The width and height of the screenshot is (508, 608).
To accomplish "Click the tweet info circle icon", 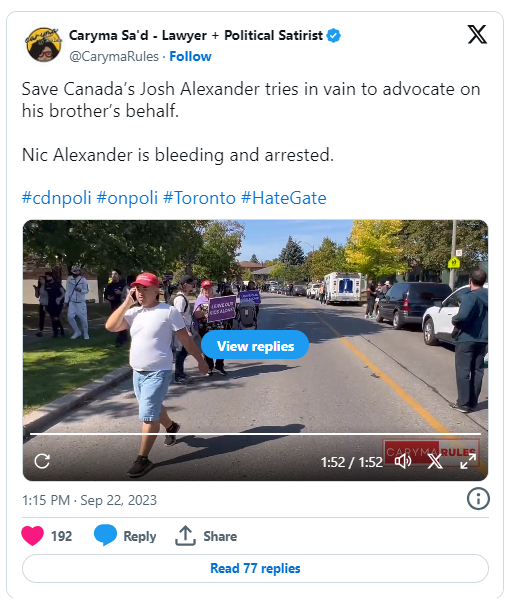I will point(478,499).
